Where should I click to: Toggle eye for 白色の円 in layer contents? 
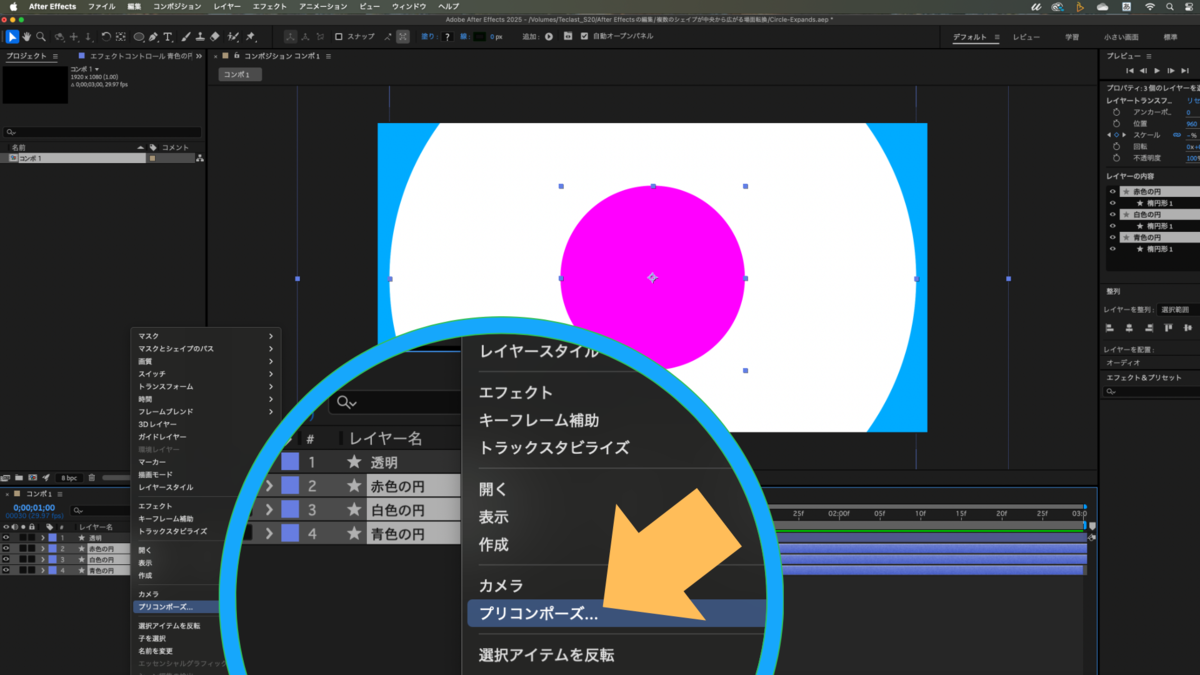1113,214
